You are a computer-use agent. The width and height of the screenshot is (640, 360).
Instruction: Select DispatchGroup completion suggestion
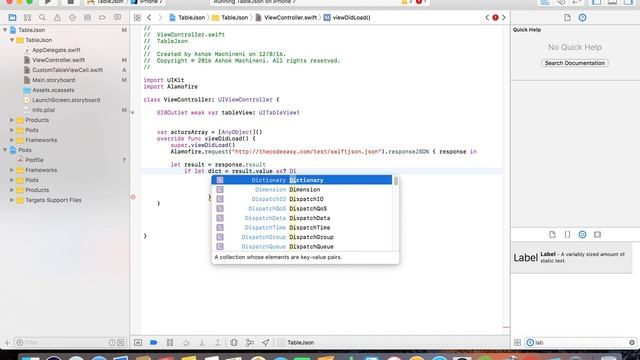pos(302,237)
